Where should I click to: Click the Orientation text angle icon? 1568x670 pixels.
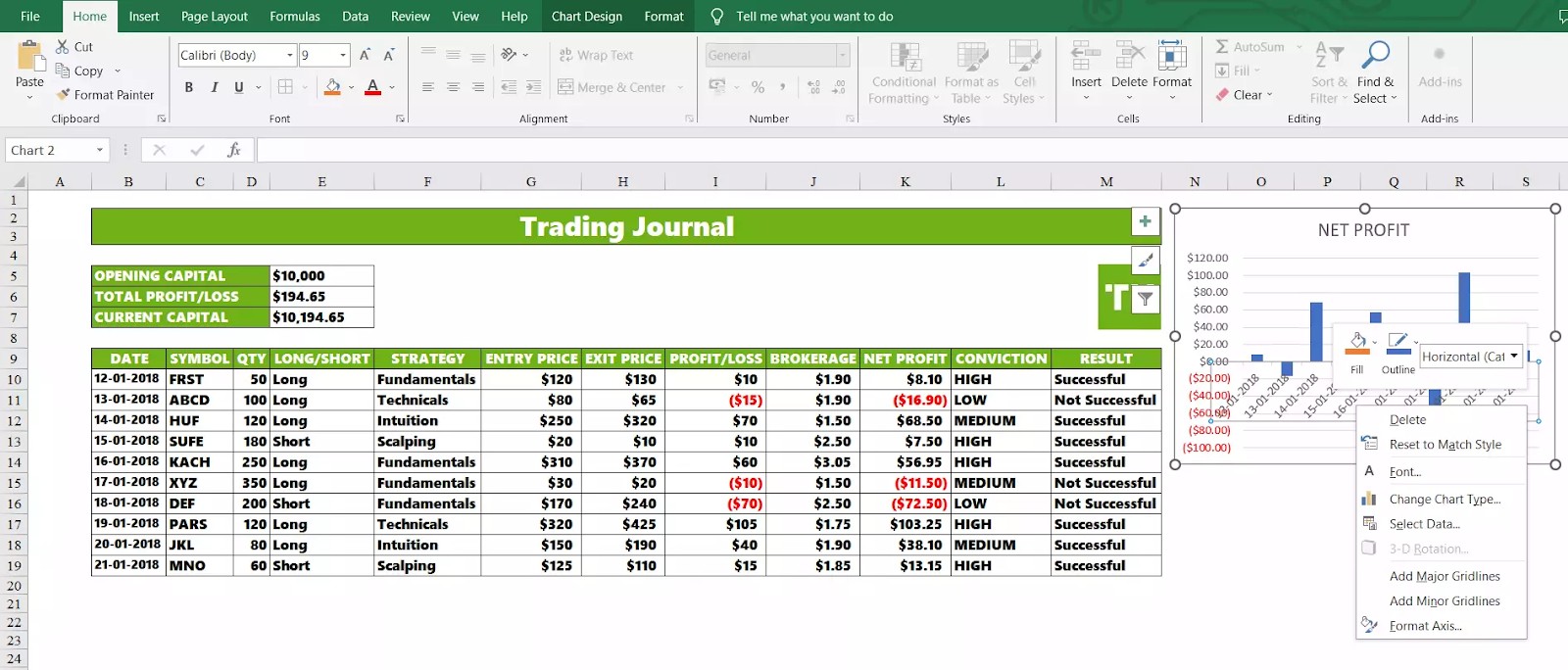point(509,55)
